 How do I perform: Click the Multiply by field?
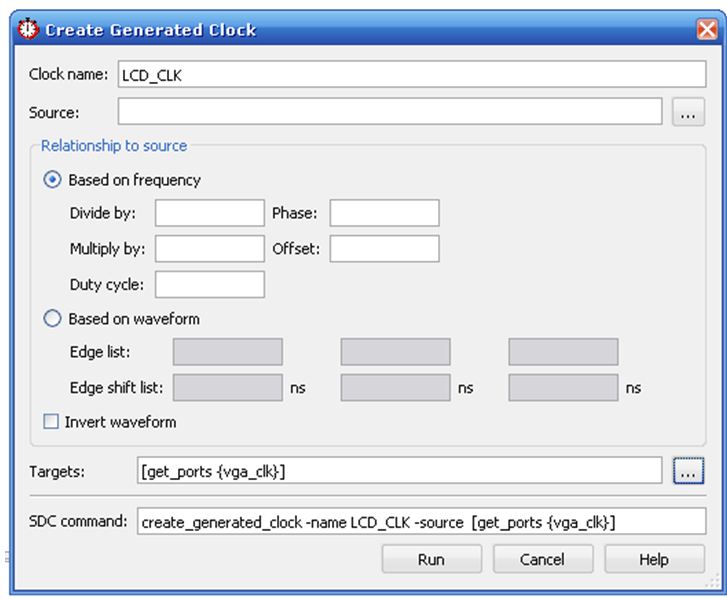(210, 249)
